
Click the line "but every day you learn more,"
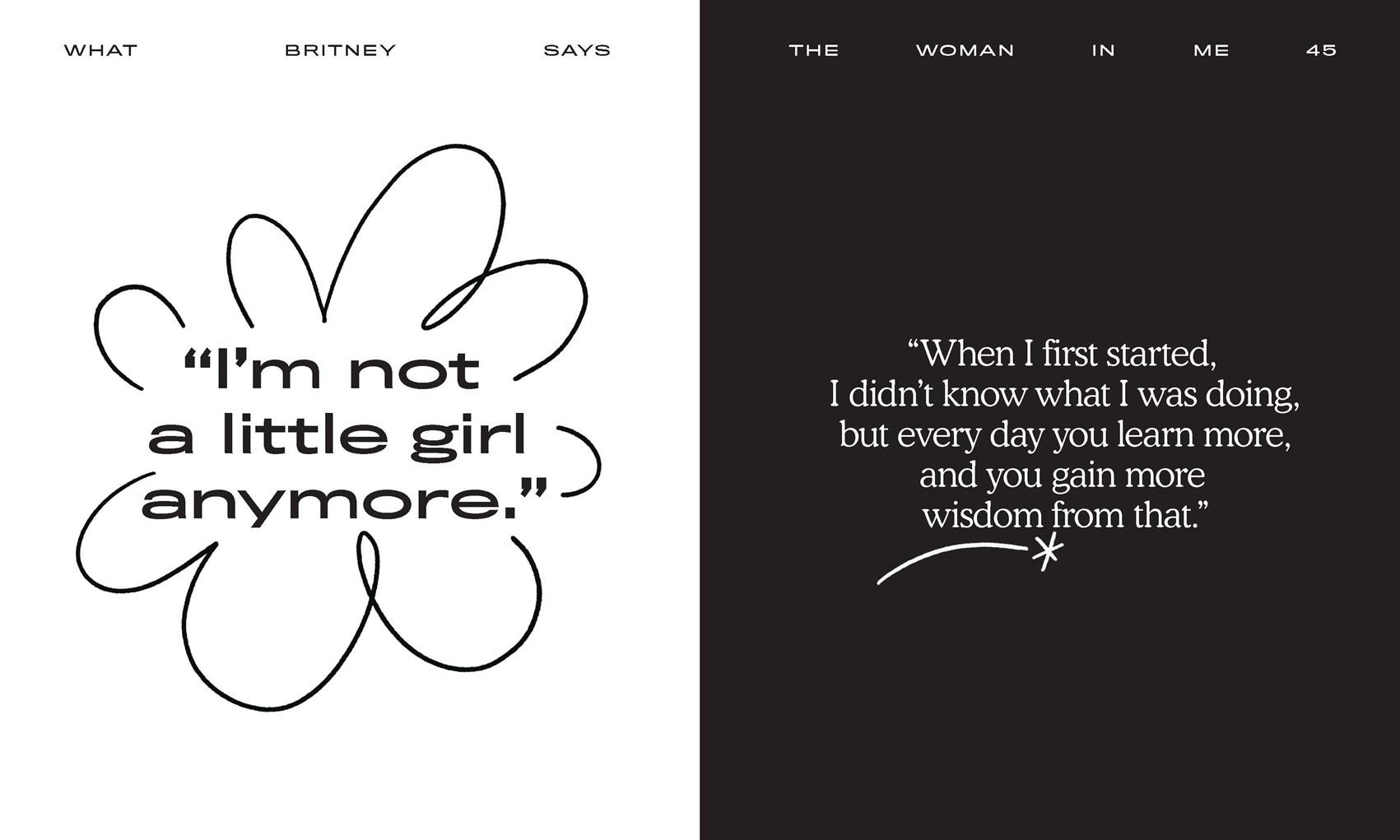(1064, 434)
